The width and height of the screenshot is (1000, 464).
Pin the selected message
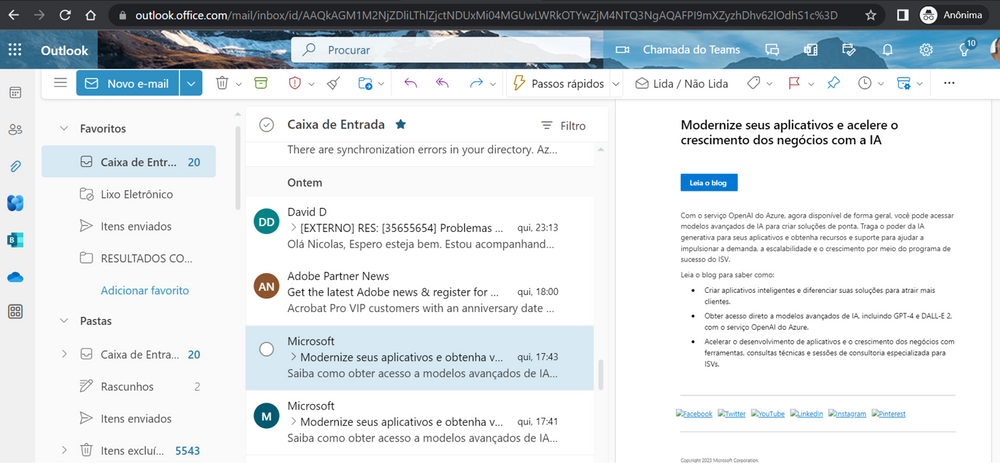click(x=833, y=83)
